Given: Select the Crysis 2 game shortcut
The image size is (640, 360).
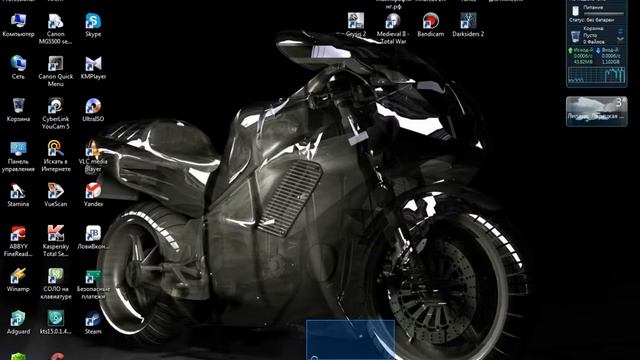Looking at the screenshot, I should click(356, 25).
